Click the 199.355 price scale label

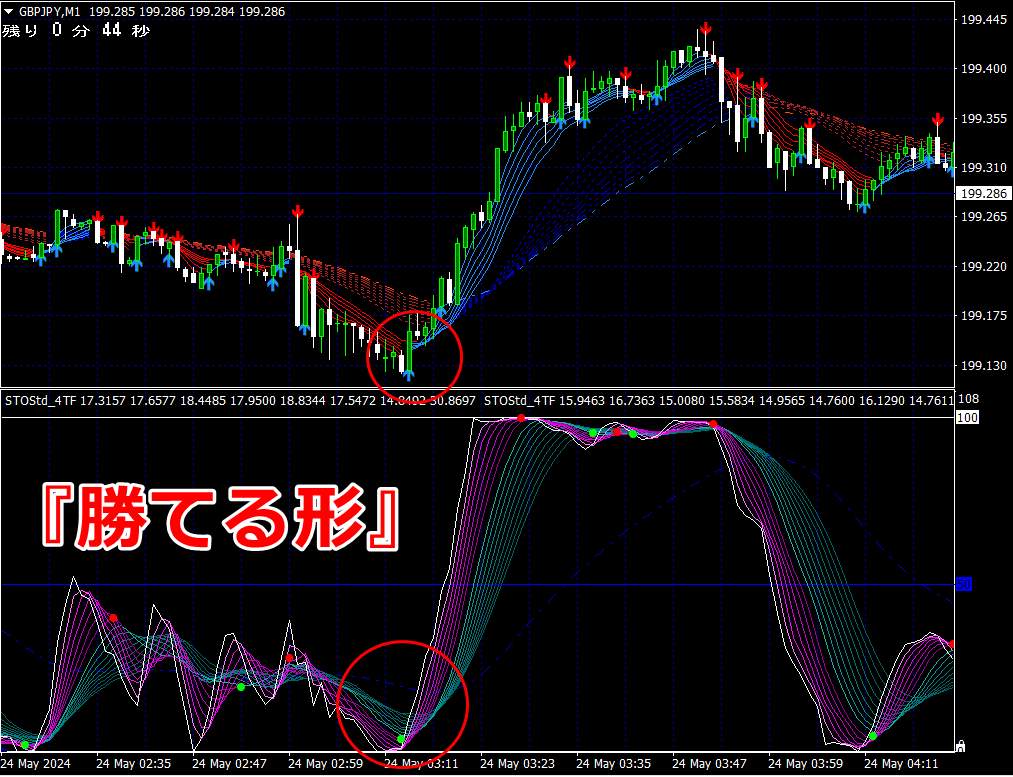pyautogui.click(x=984, y=119)
